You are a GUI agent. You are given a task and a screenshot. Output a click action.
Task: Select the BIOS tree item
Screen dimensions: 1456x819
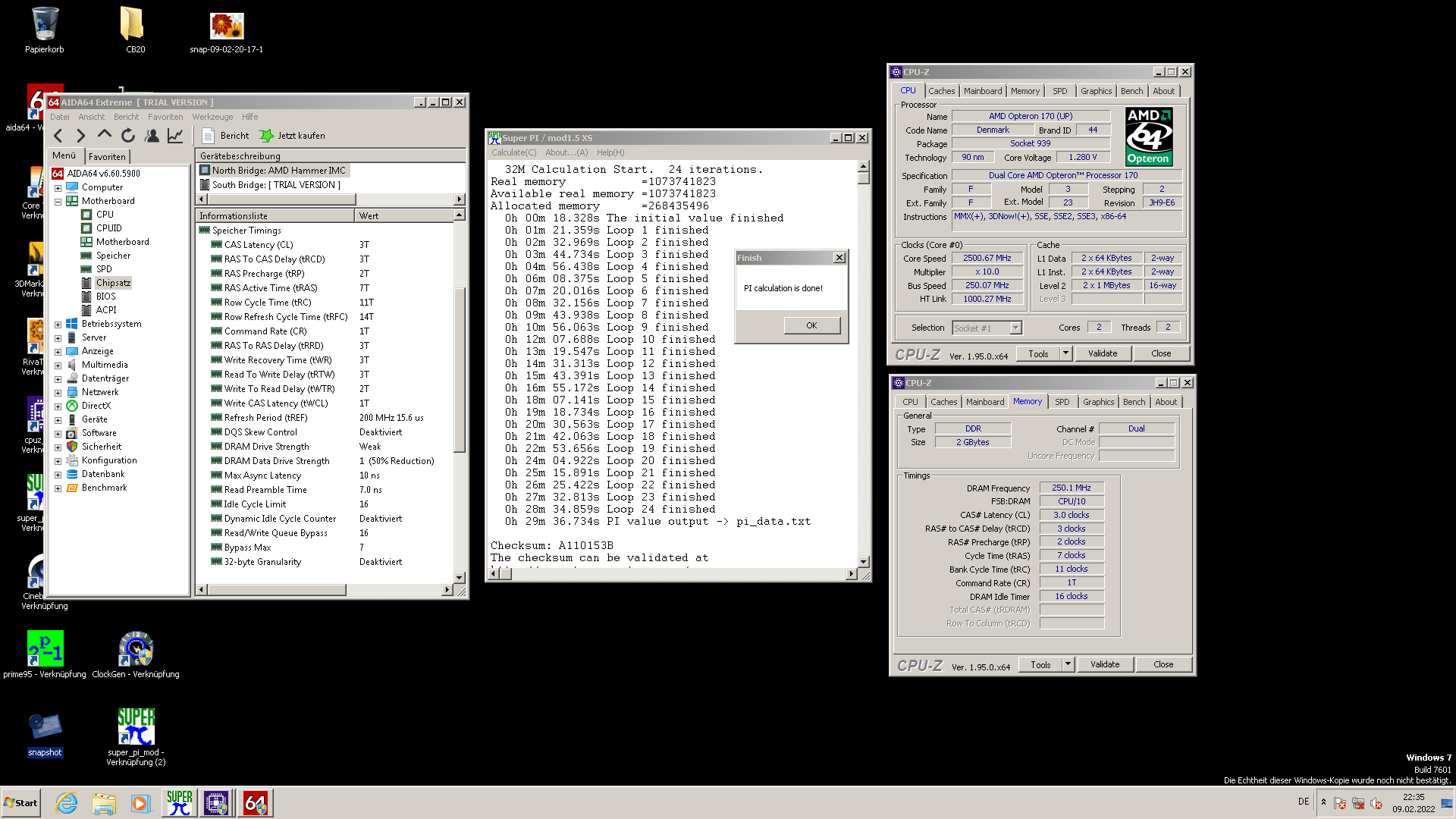(105, 297)
